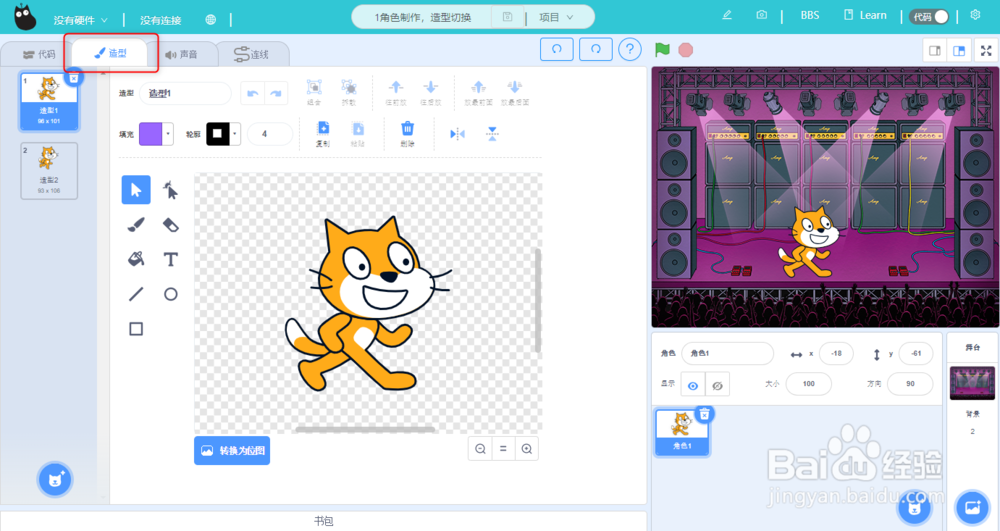Click the black outline color swatch
1000x531 pixels.
click(x=217, y=134)
